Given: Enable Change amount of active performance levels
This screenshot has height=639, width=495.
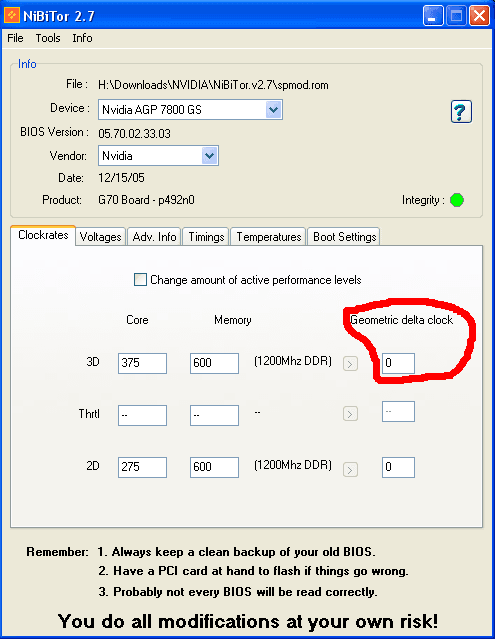Looking at the screenshot, I should [x=140, y=280].
